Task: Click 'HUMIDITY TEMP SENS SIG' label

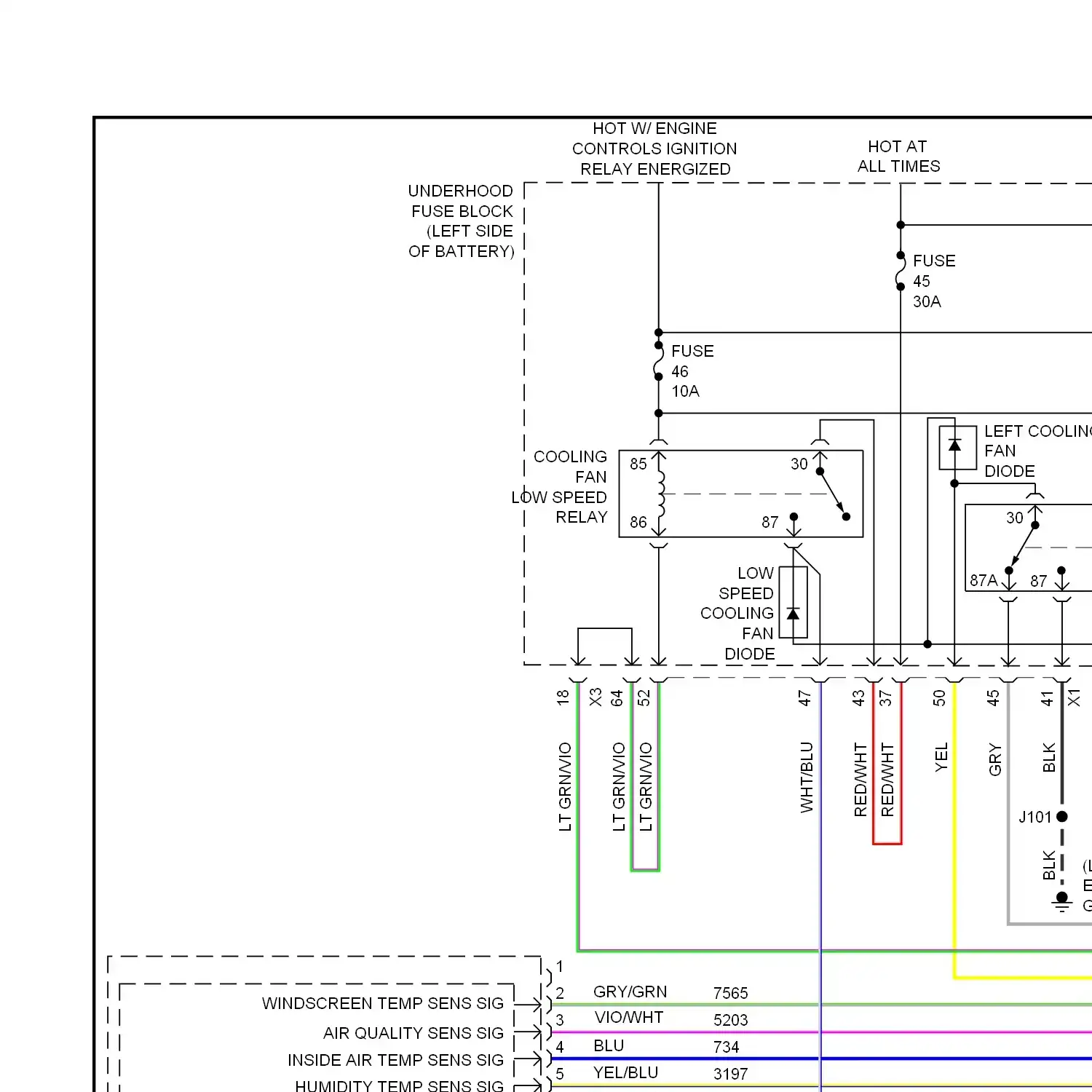Action: (399, 1085)
